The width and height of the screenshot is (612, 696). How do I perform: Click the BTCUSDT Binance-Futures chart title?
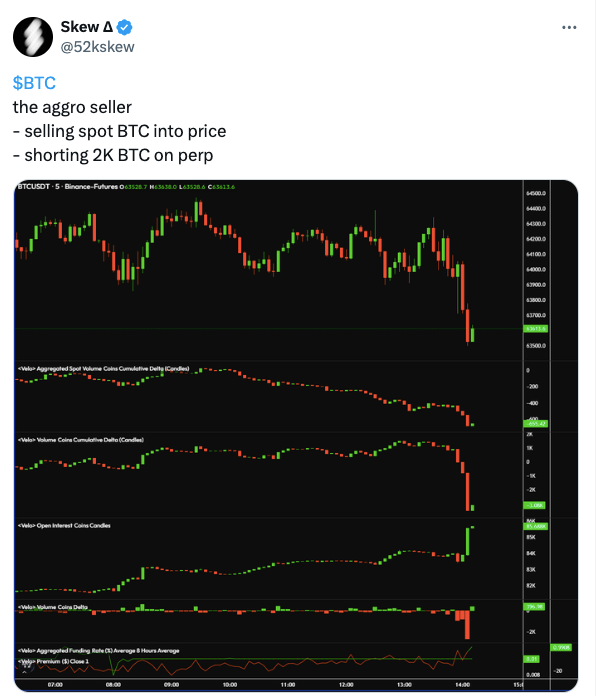pos(68,186)
